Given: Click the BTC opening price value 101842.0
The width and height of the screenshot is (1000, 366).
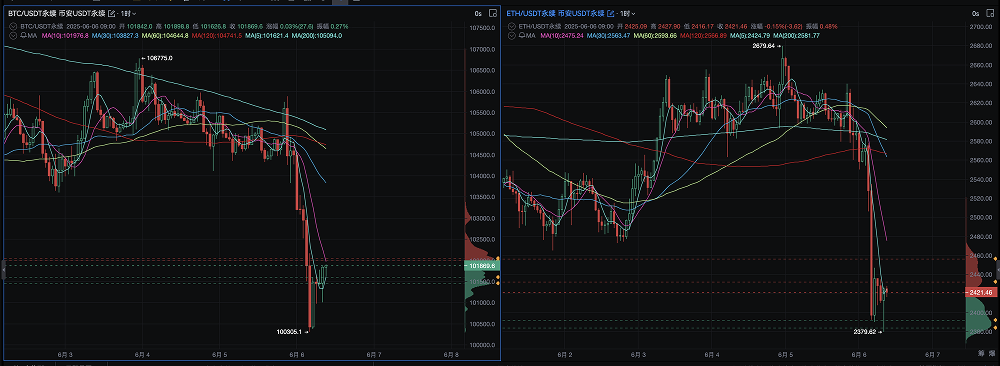Looking at the screenshot, I should click(x=140, y=27).
